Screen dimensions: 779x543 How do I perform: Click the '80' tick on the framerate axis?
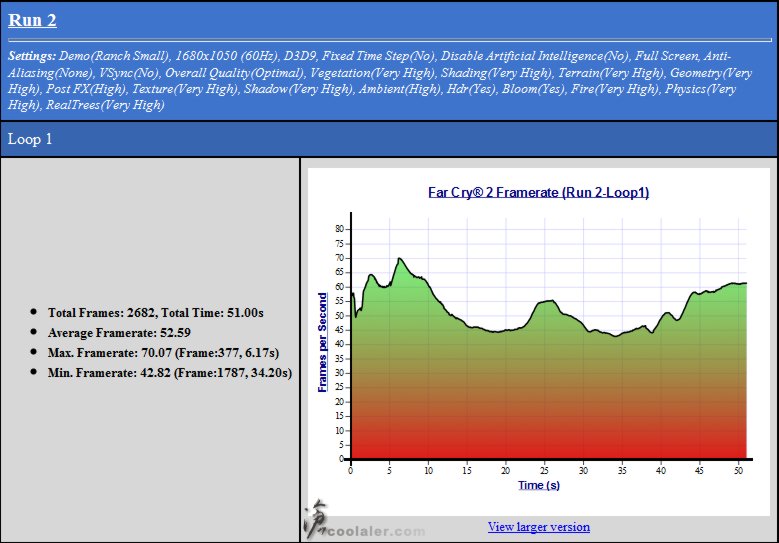point(339,229)
